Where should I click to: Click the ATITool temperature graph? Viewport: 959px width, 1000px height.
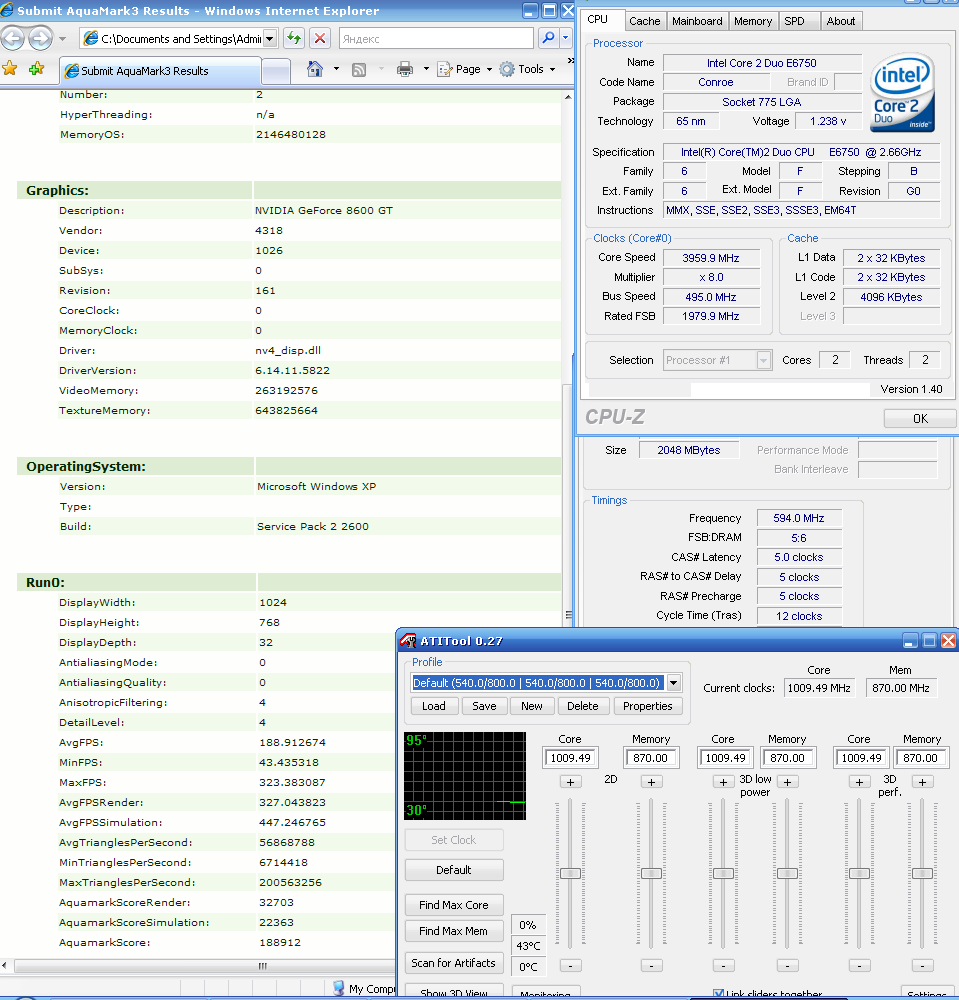point(465,776)
